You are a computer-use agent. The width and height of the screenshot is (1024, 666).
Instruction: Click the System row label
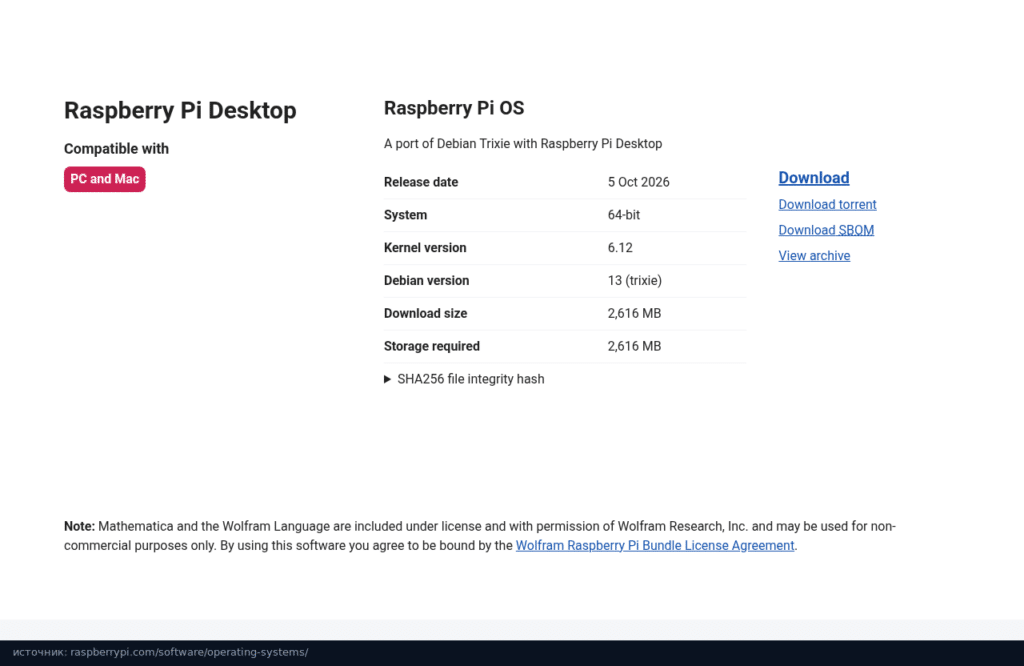pyautogui.click(x=406, y=215)
